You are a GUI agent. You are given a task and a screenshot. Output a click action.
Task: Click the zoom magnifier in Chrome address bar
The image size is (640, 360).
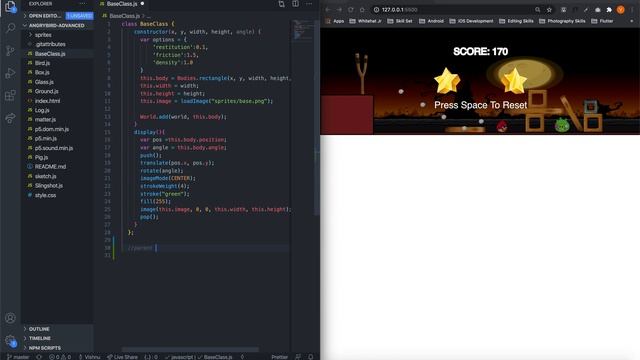click(538, 10)
